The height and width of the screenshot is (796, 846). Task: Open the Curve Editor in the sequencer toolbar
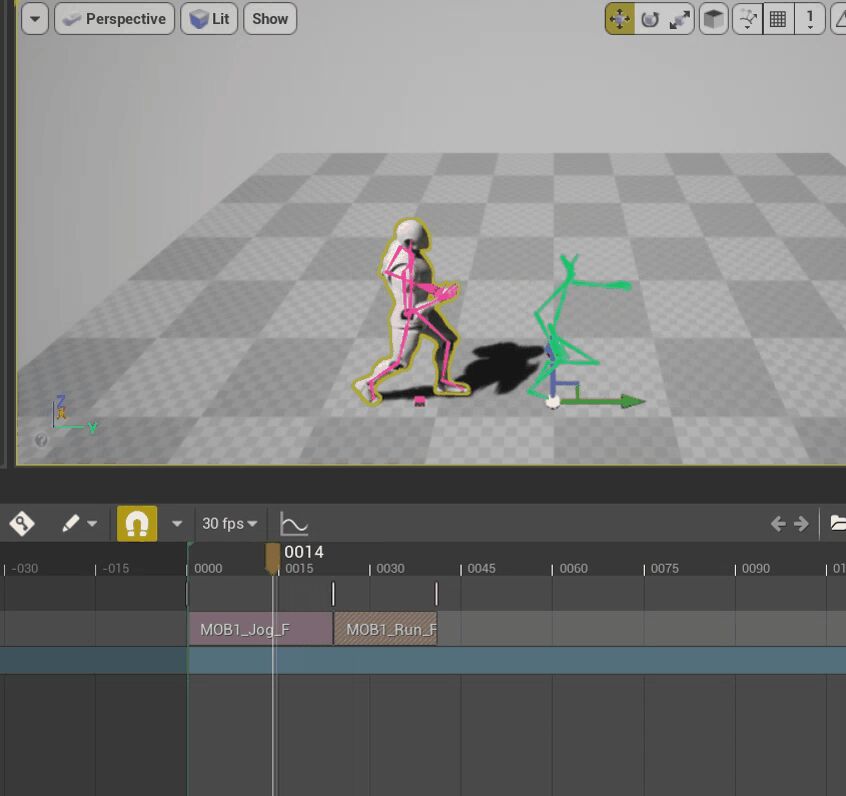(x=293, y=523)
